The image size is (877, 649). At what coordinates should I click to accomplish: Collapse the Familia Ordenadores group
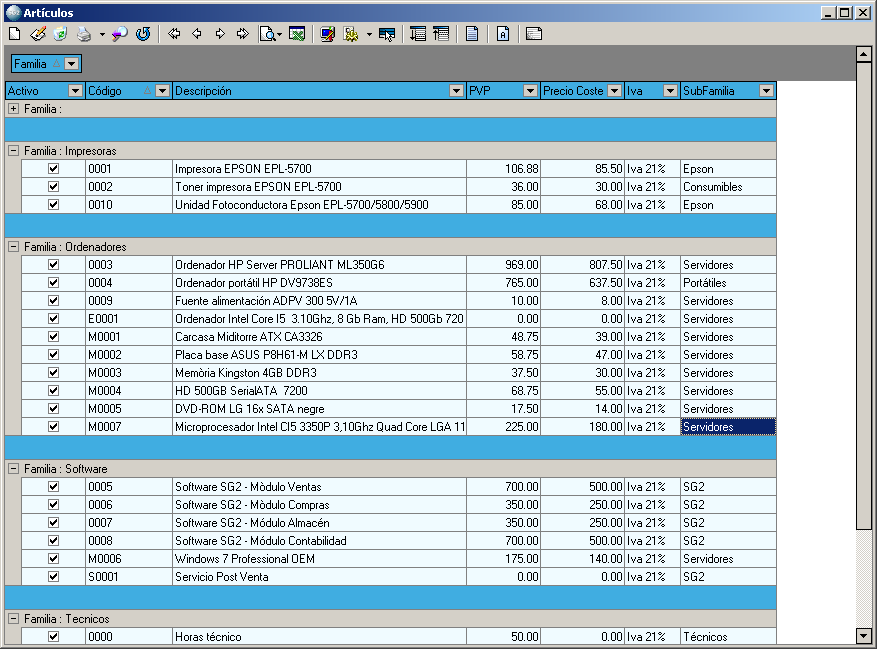pyautogui.click(x=13, y=247)
